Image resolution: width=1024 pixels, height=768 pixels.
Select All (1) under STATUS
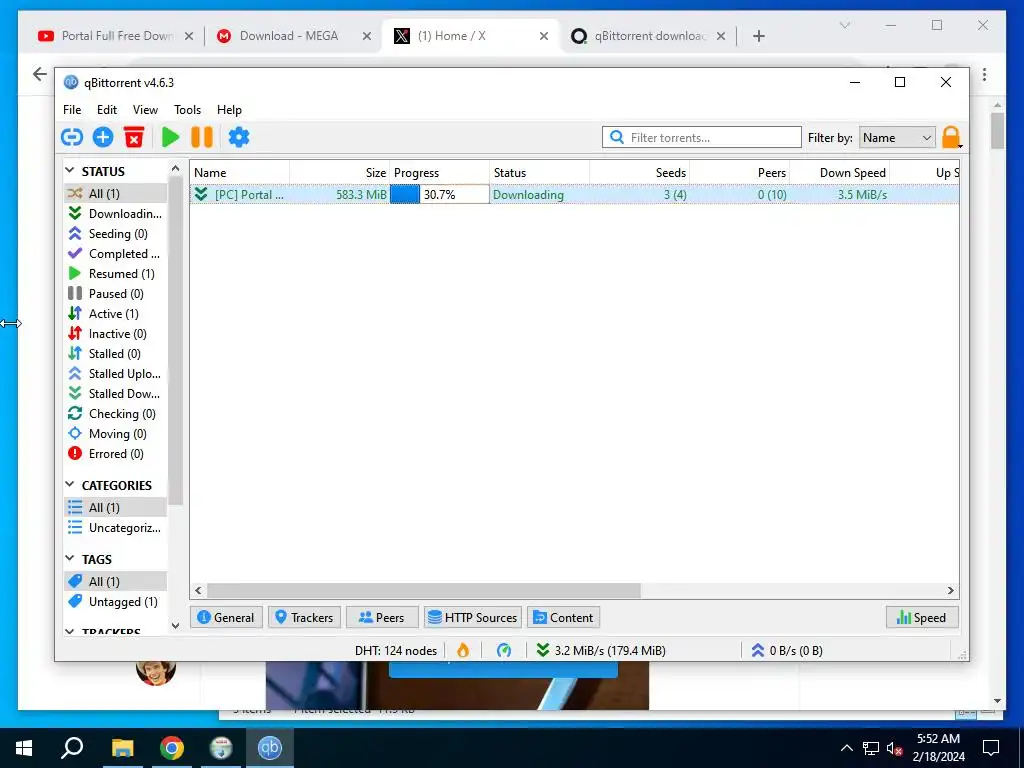(116, 193)
